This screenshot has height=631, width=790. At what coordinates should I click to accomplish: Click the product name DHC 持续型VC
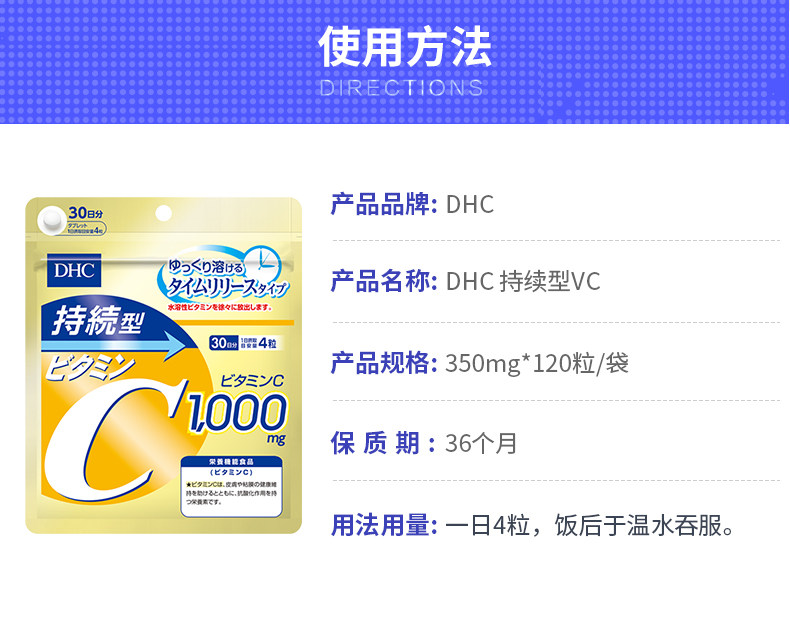pos(523,281)
